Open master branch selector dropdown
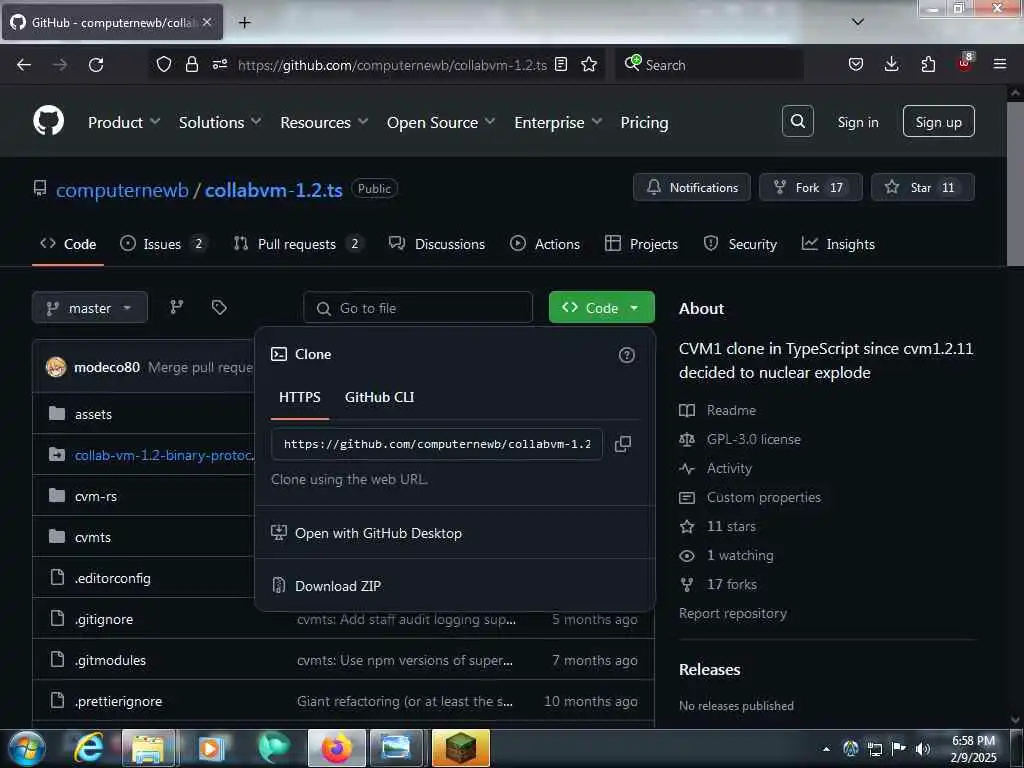 pyautogui.click(x=89, y=308)
